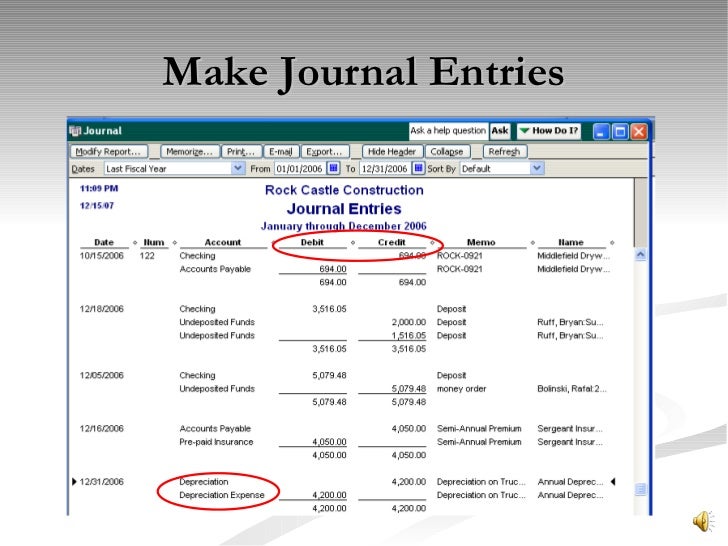Viewport: 728px width, 546px height.
Task: Click the 1,516.05 credit amount
Action: coord(409,336)
